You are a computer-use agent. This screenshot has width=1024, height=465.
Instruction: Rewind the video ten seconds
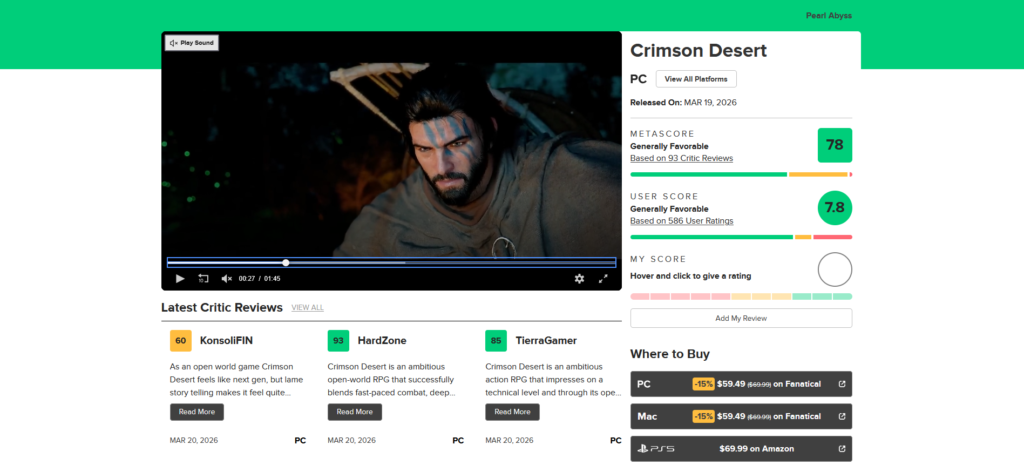pos(204,279)
